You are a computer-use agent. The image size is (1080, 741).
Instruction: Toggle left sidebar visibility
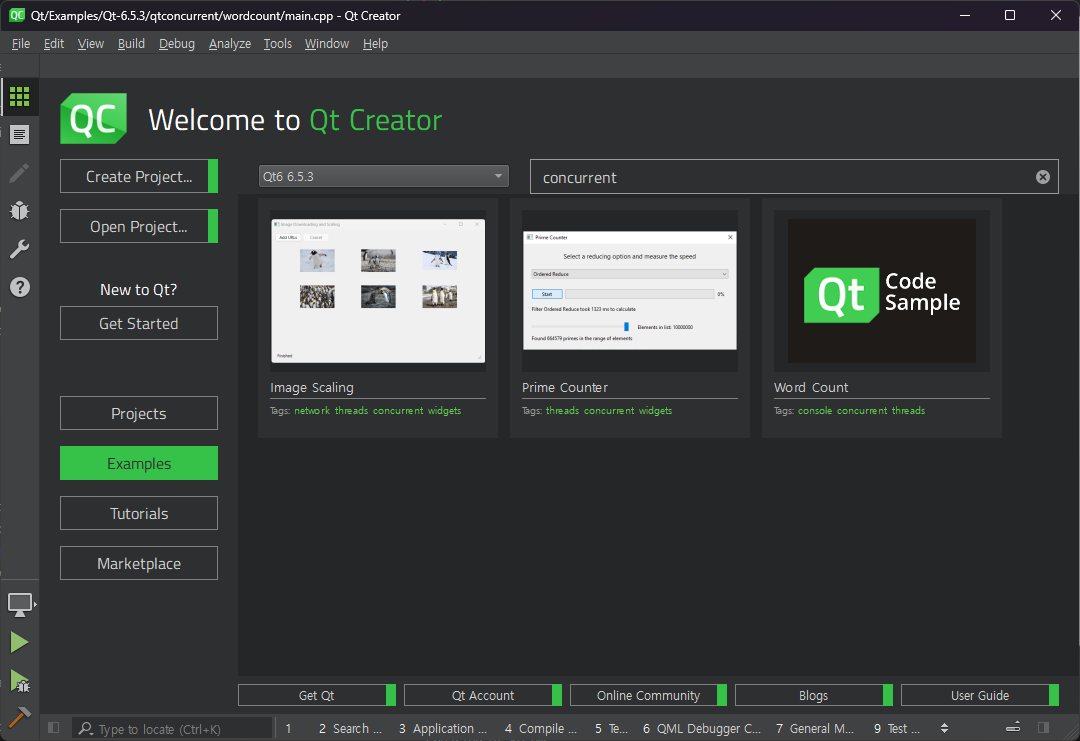point(54,728)
